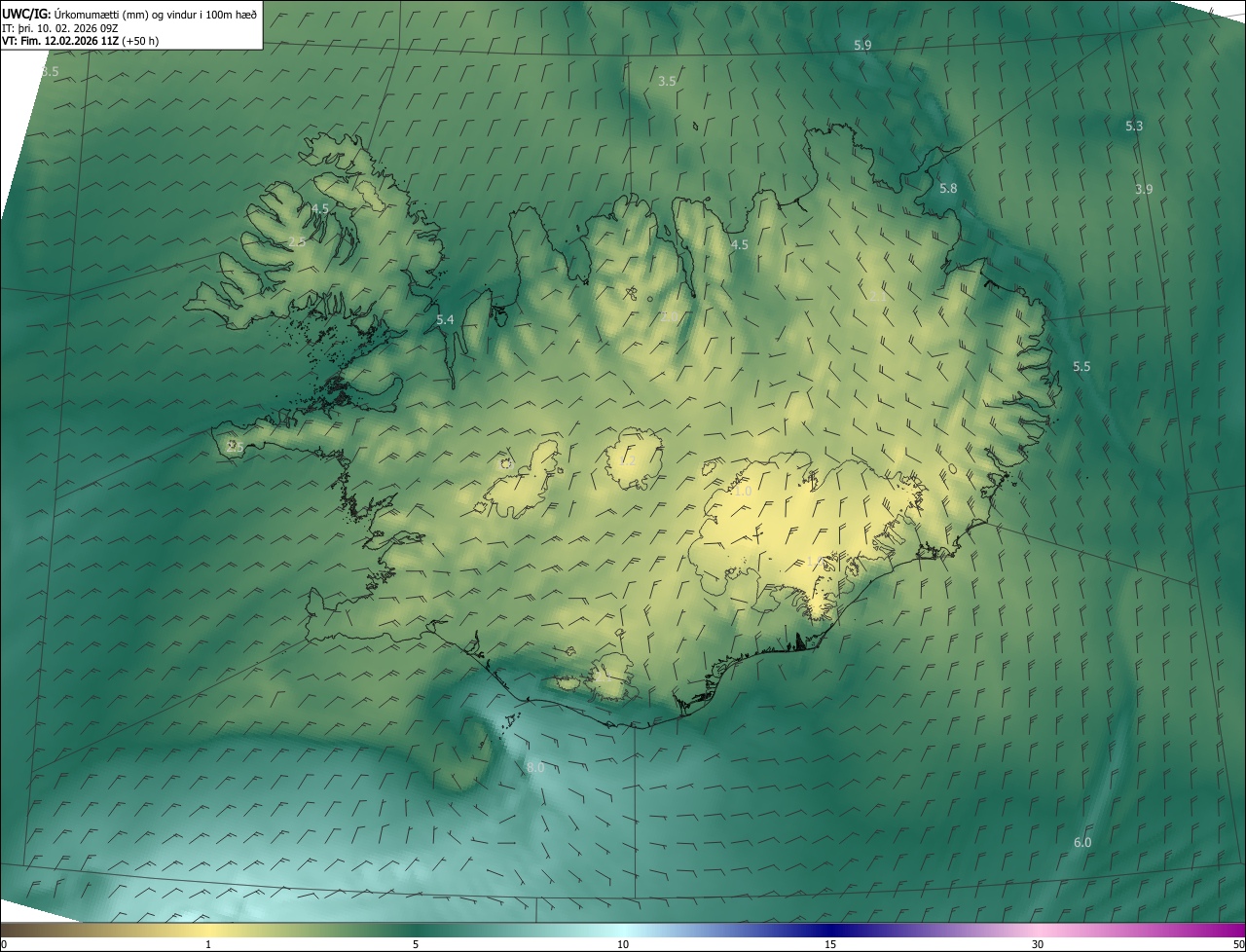Click the 8.0 value off the south coast
The height and width of the screenshot is (952, 1246).
pos(535,768)
